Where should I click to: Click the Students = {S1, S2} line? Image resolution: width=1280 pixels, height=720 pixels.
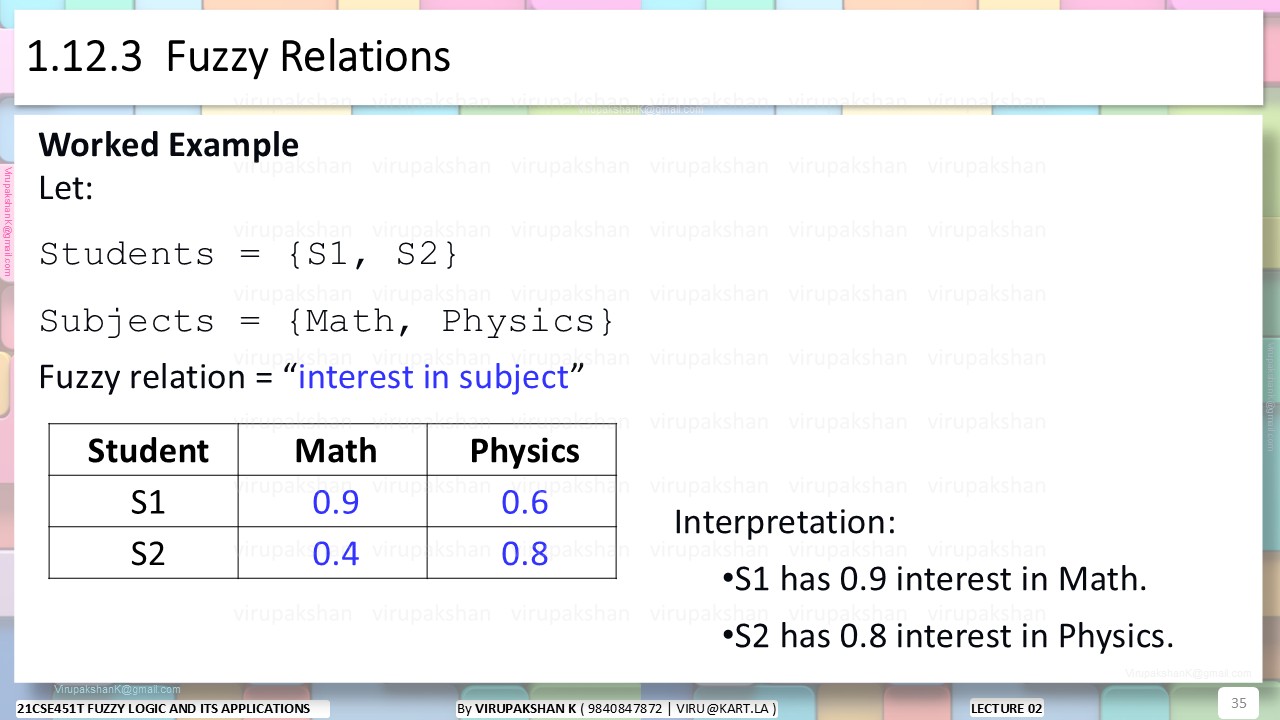tap(249, 254)
